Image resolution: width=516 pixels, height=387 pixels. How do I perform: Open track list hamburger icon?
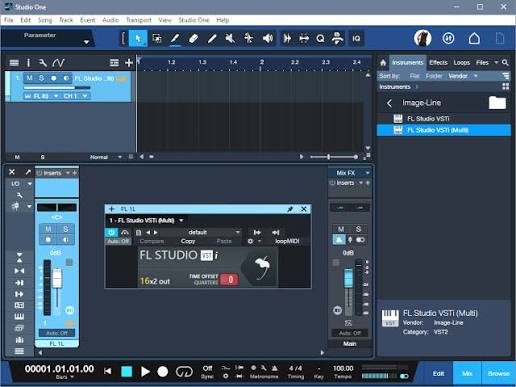click(x=14, y=63)
